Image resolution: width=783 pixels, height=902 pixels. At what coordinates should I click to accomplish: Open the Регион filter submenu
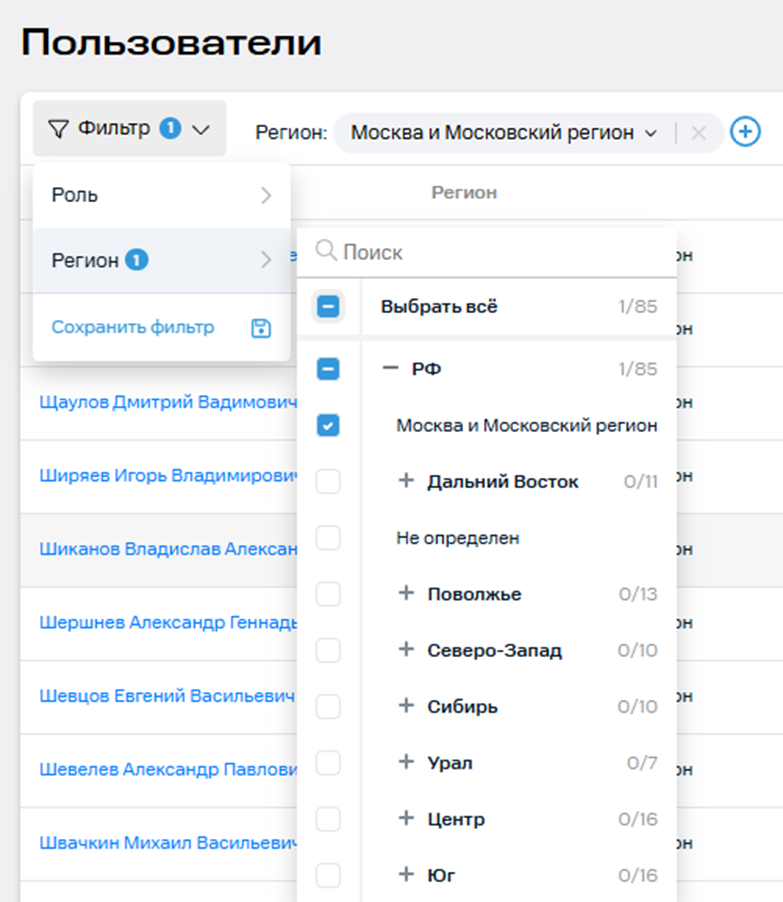pos(160,260)
